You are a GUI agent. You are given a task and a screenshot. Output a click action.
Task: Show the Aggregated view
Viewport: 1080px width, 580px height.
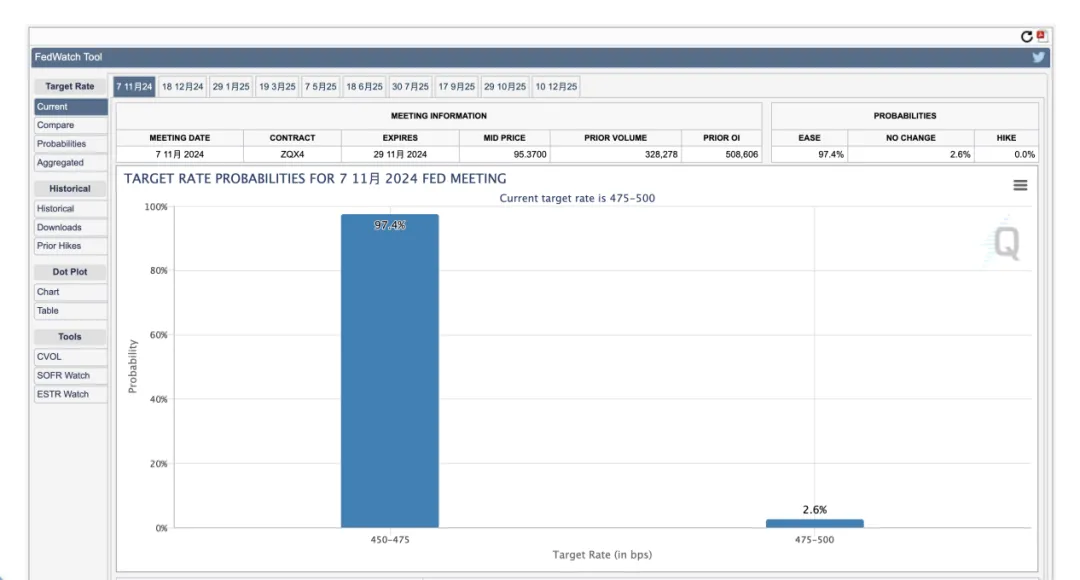click(x=71, y=163)
